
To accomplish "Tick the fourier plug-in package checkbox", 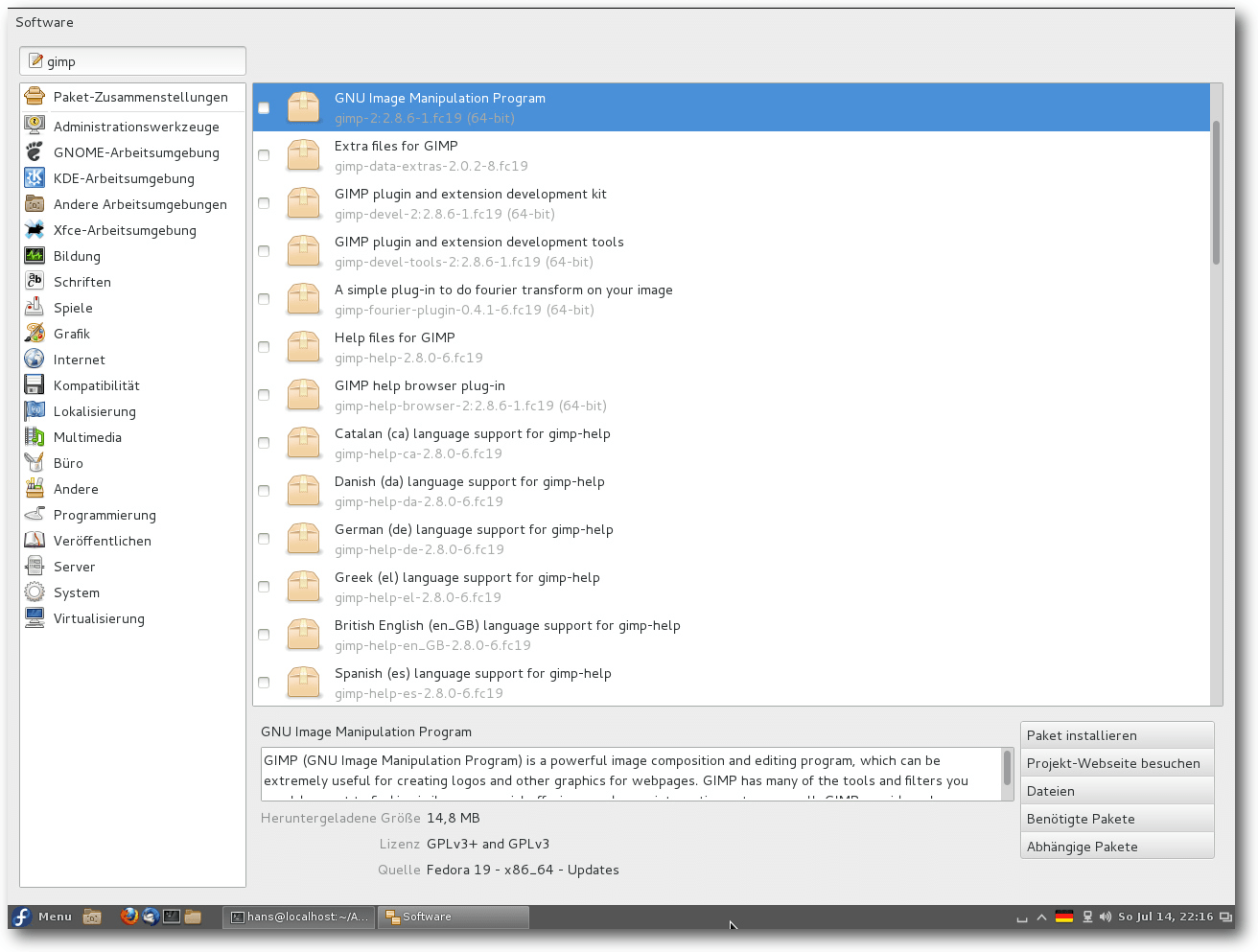I will click(264, 299).
